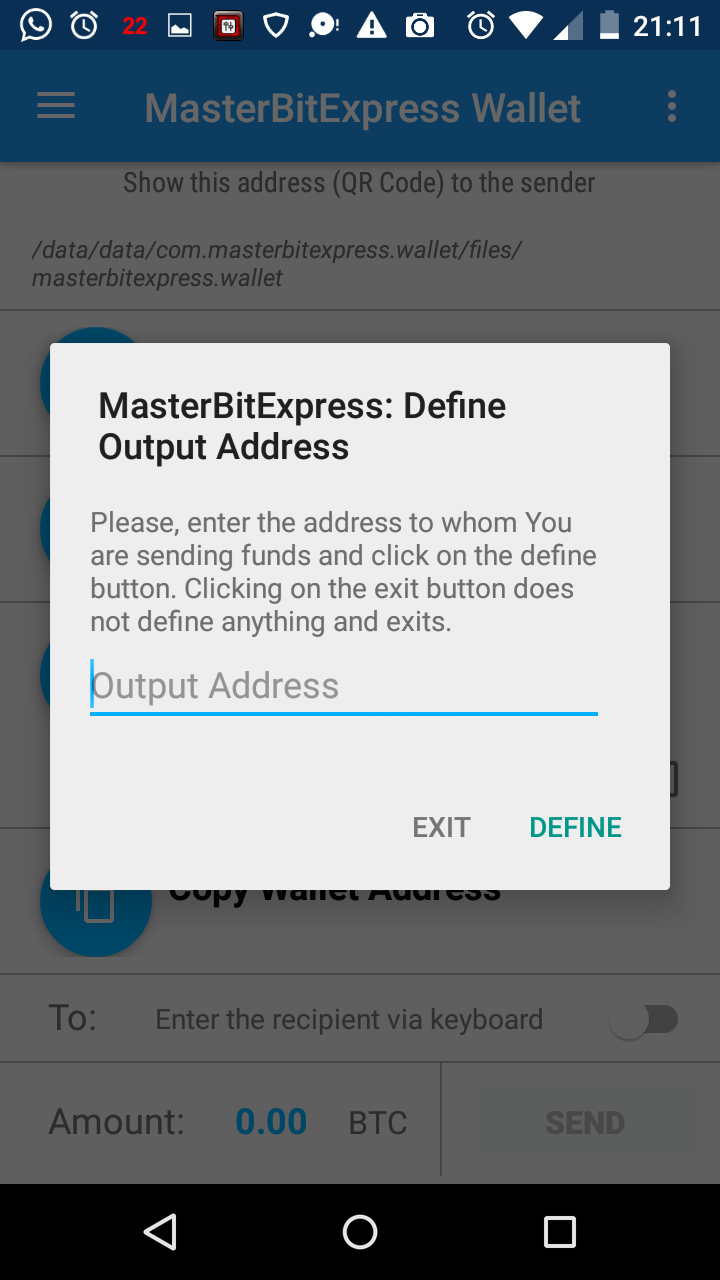Tap the shield icon in status bar

coord(276,25)
